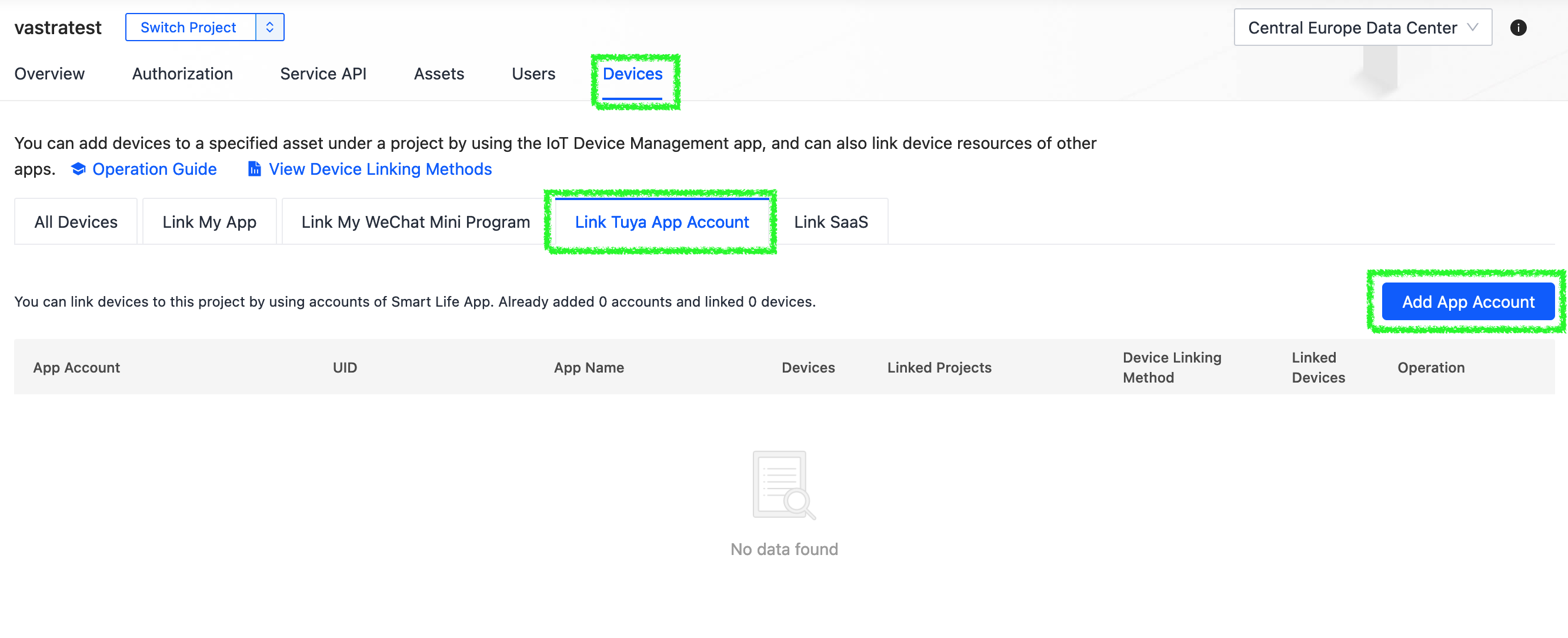This screenshot has height=638, width=1568.
Task: Open Link My WeChat Mini Program tab
Action: click(415, 222)
